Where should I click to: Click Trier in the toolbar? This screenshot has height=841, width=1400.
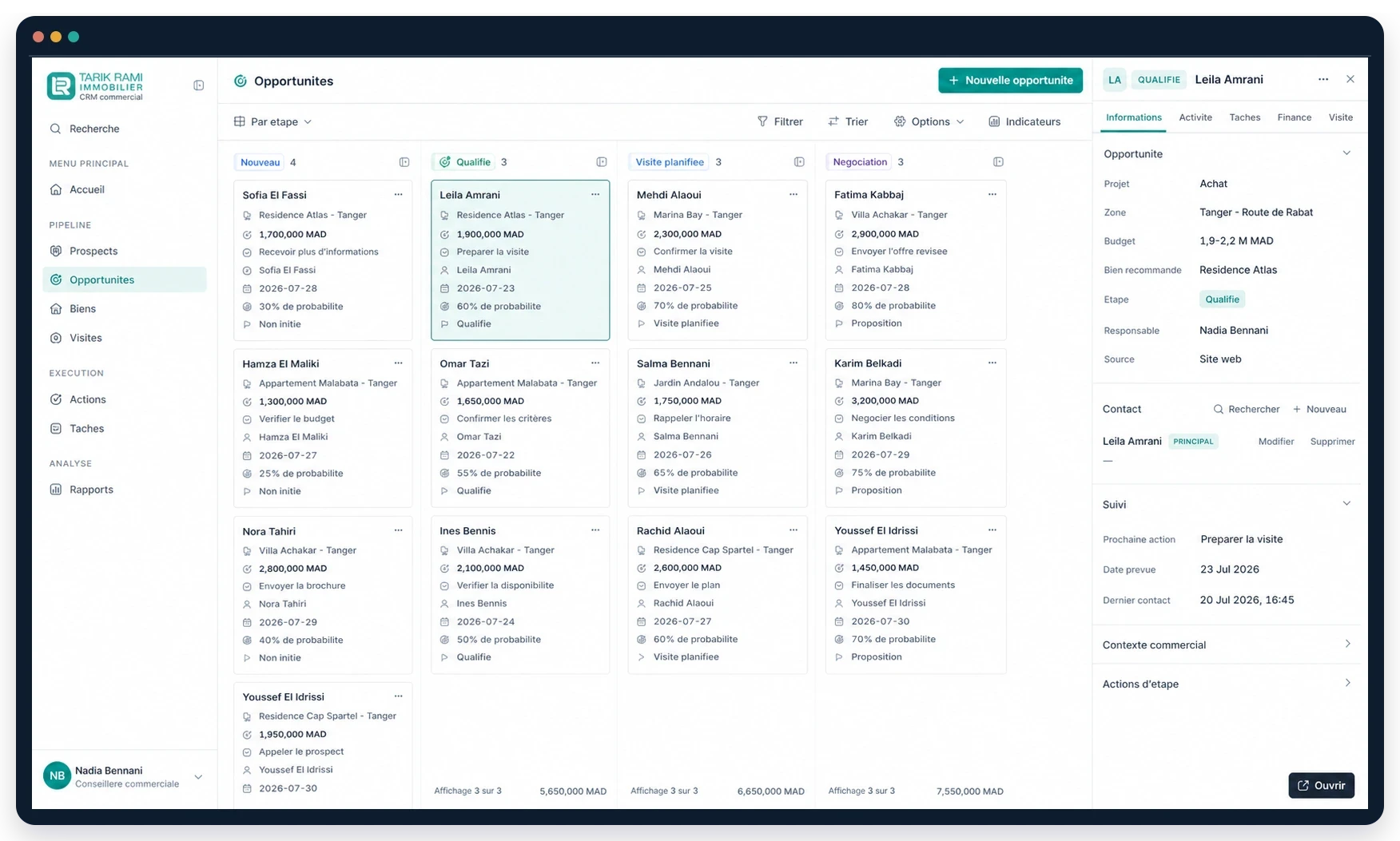[848, 121]
